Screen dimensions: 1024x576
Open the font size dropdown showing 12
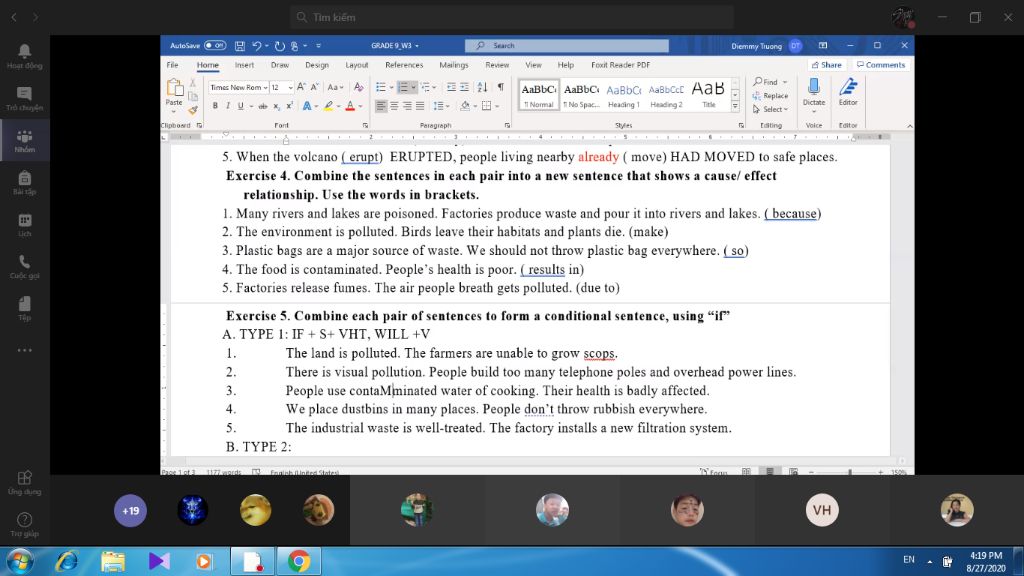click(291, 88)
